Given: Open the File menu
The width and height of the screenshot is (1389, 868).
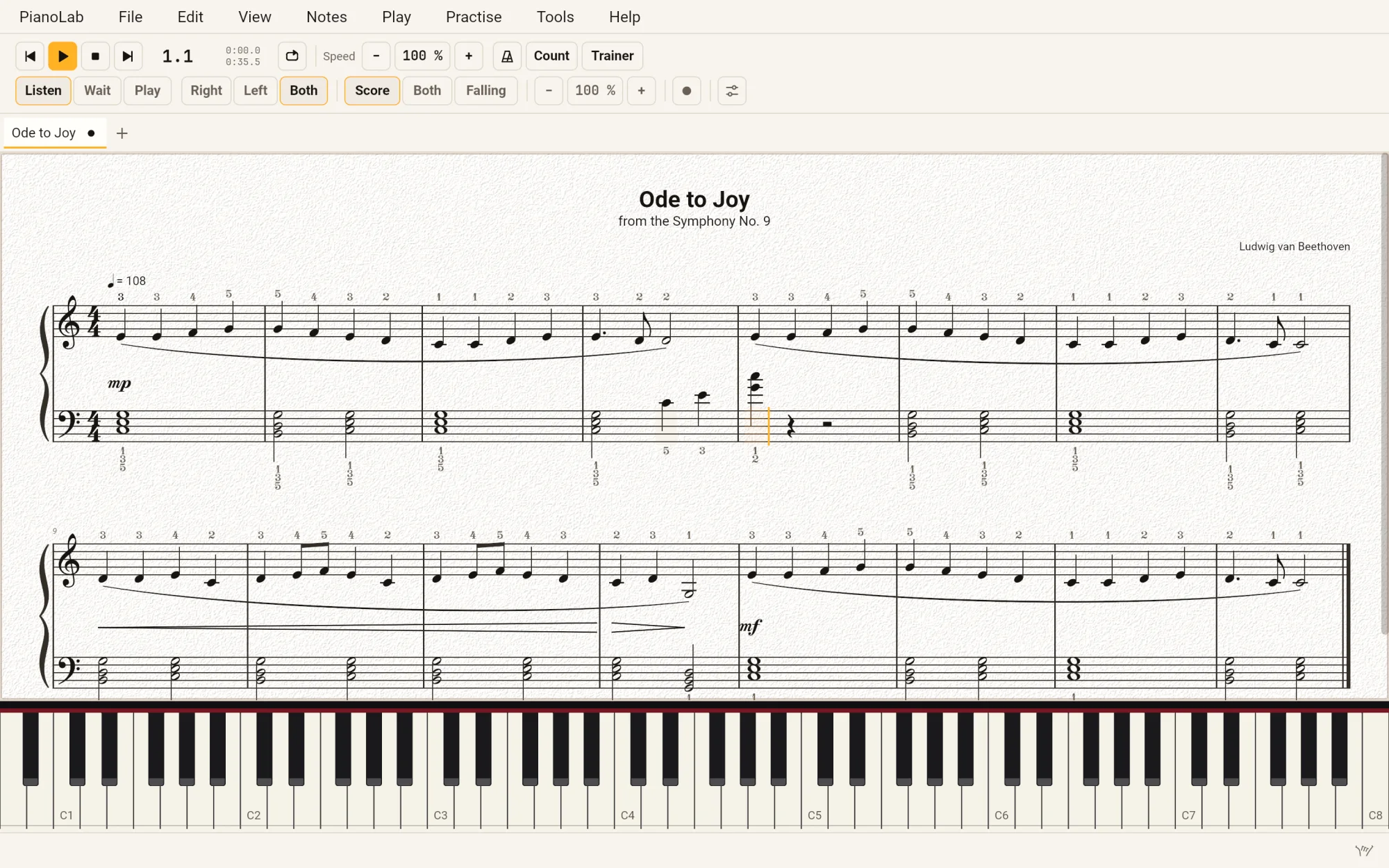Looking at the screenshot, I should pyautogui.click(x=131, y=17).
